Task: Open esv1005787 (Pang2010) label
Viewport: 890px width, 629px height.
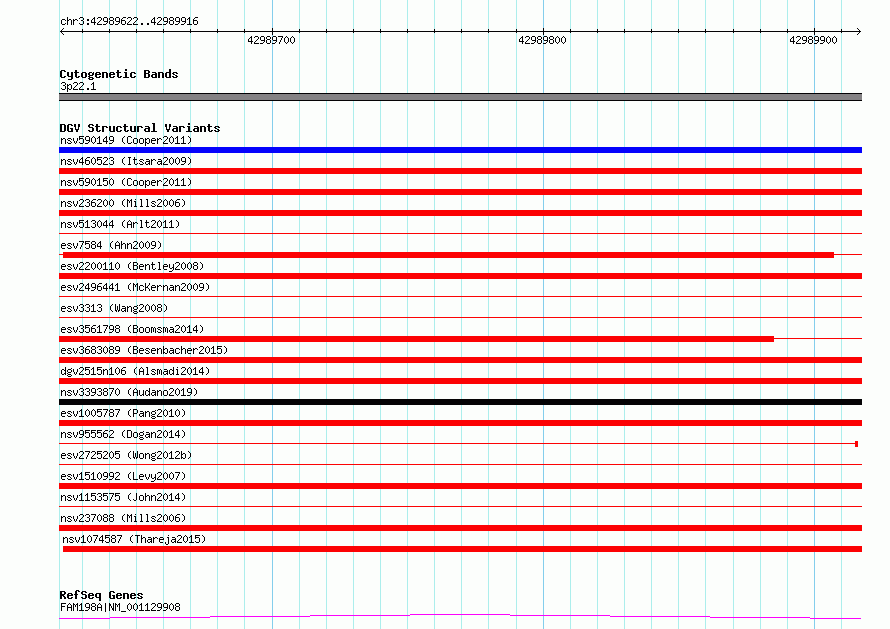Action: click(123, 413)
